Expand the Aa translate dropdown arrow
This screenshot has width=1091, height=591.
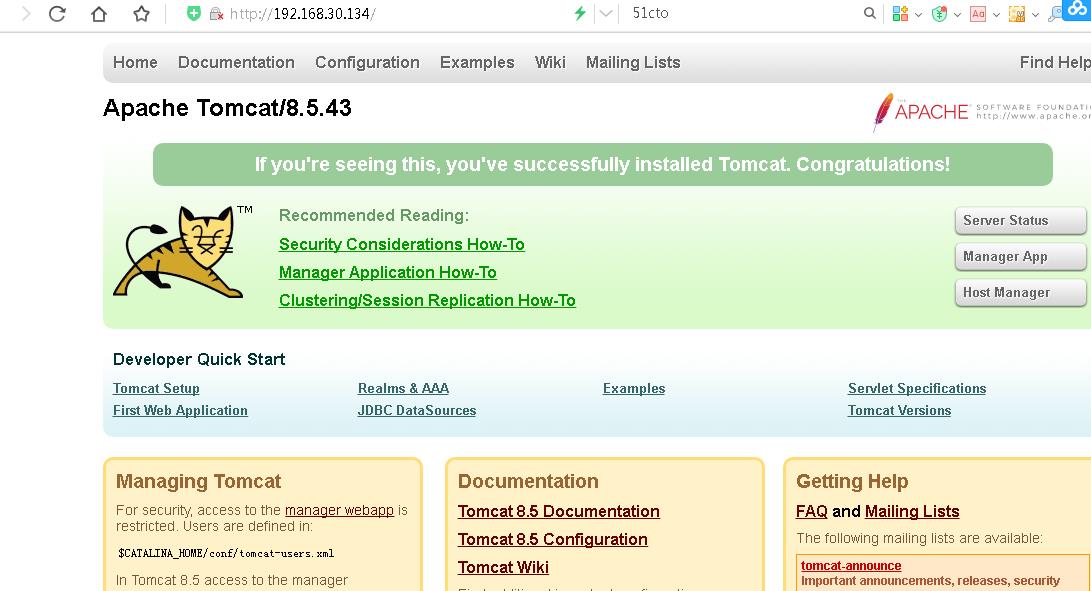996,14
